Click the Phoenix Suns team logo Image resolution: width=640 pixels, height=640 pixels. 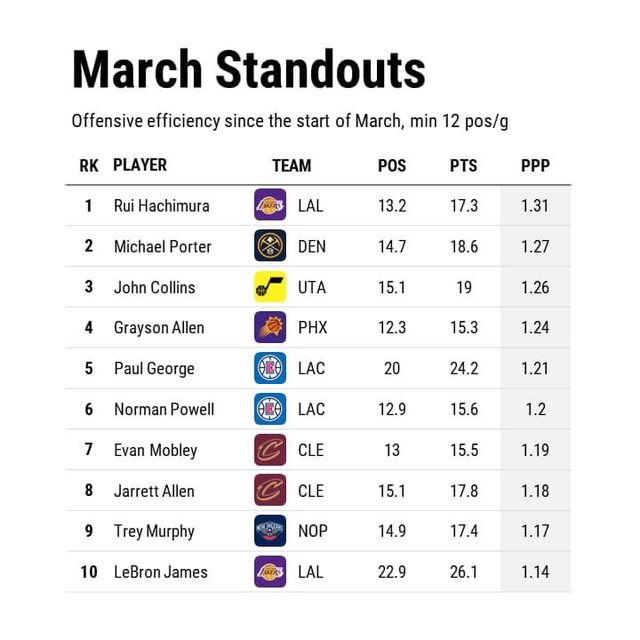pyautogui.click(x=270, y=327)
